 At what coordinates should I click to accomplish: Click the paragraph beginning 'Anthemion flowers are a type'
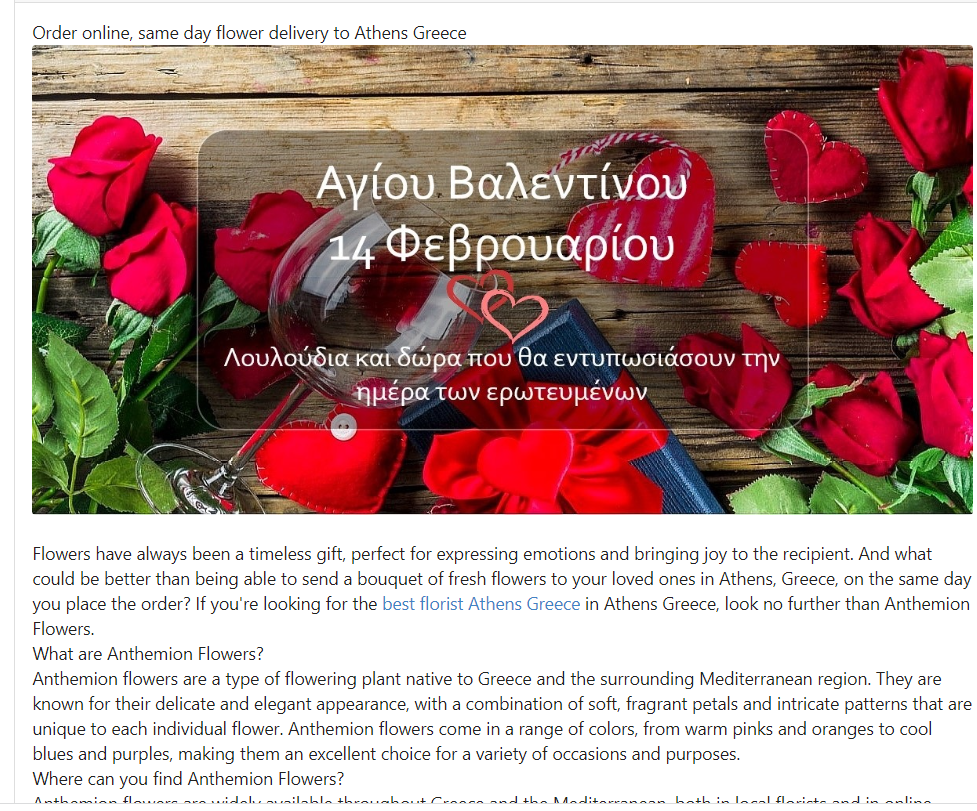[502, 716]
